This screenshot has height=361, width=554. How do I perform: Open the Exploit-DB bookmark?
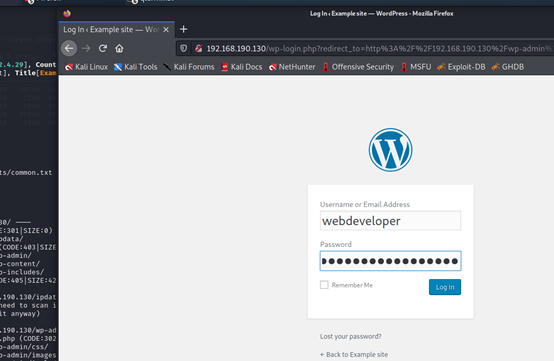pos(461,67)
